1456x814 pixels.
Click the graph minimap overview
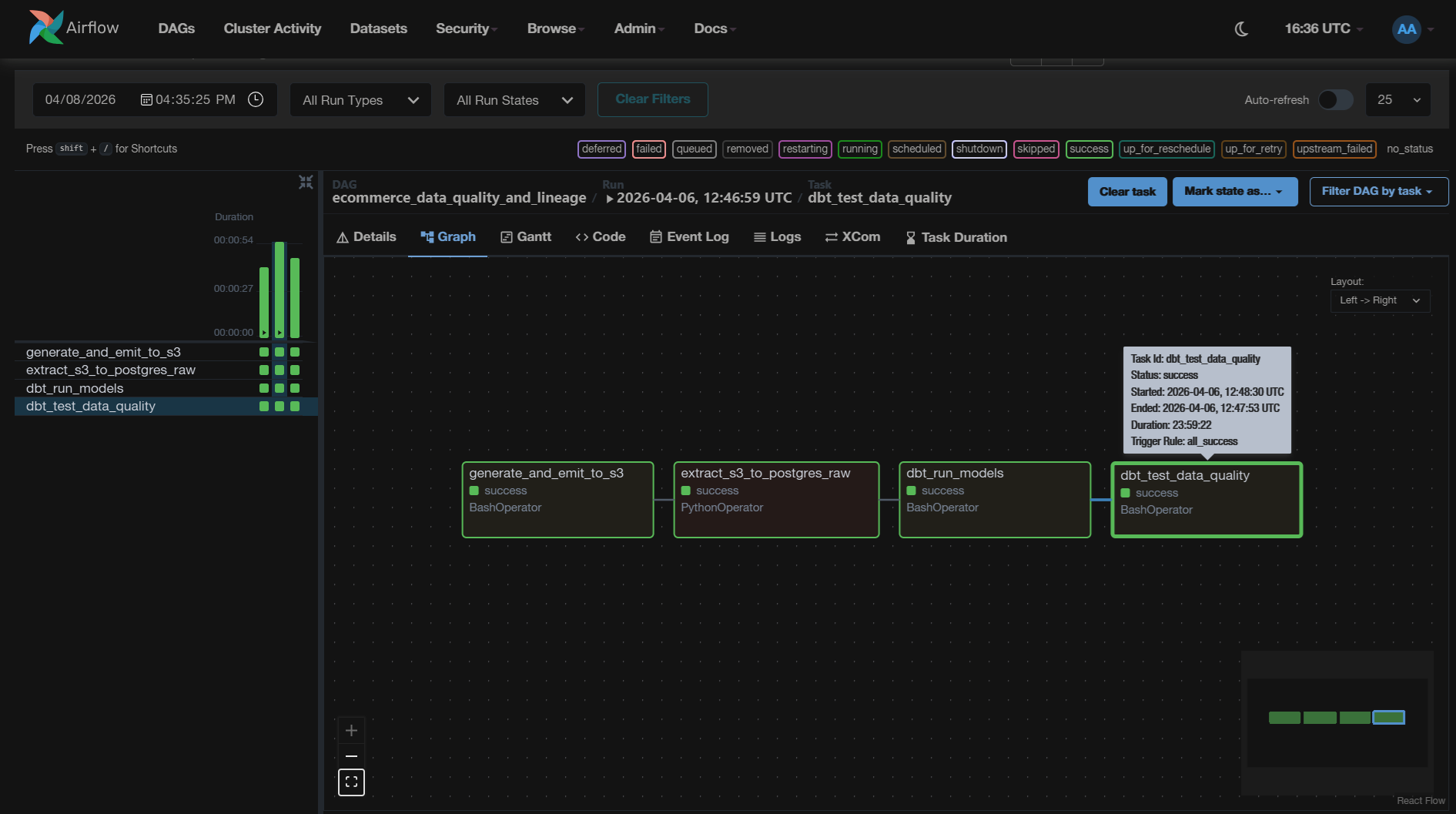coord(1337,722)
